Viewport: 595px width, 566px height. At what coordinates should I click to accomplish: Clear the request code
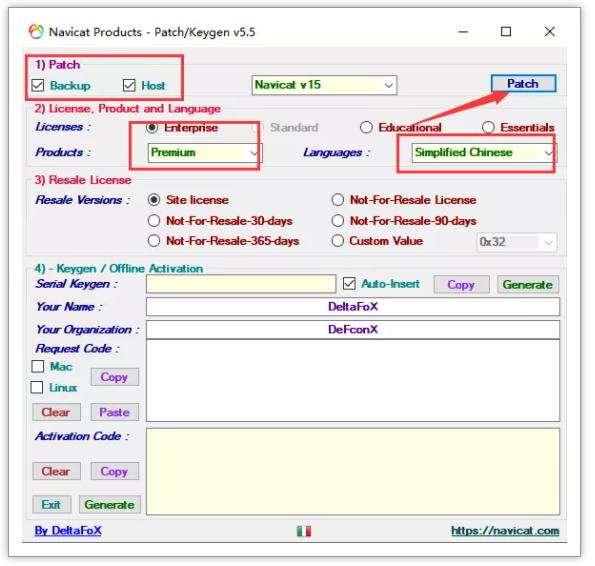(x=56, y=412)
